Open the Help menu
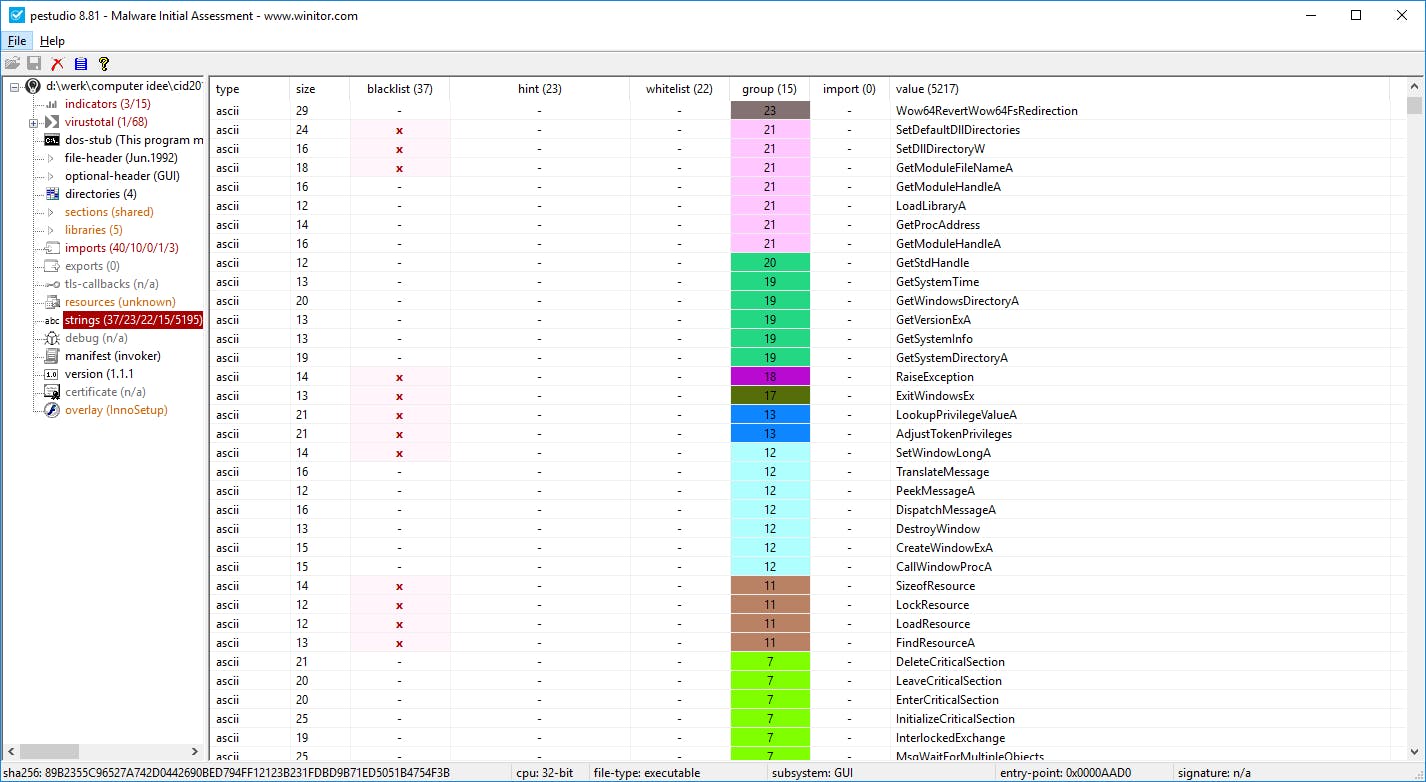The width and height of the screenshot is (1426, 782). 52,41
